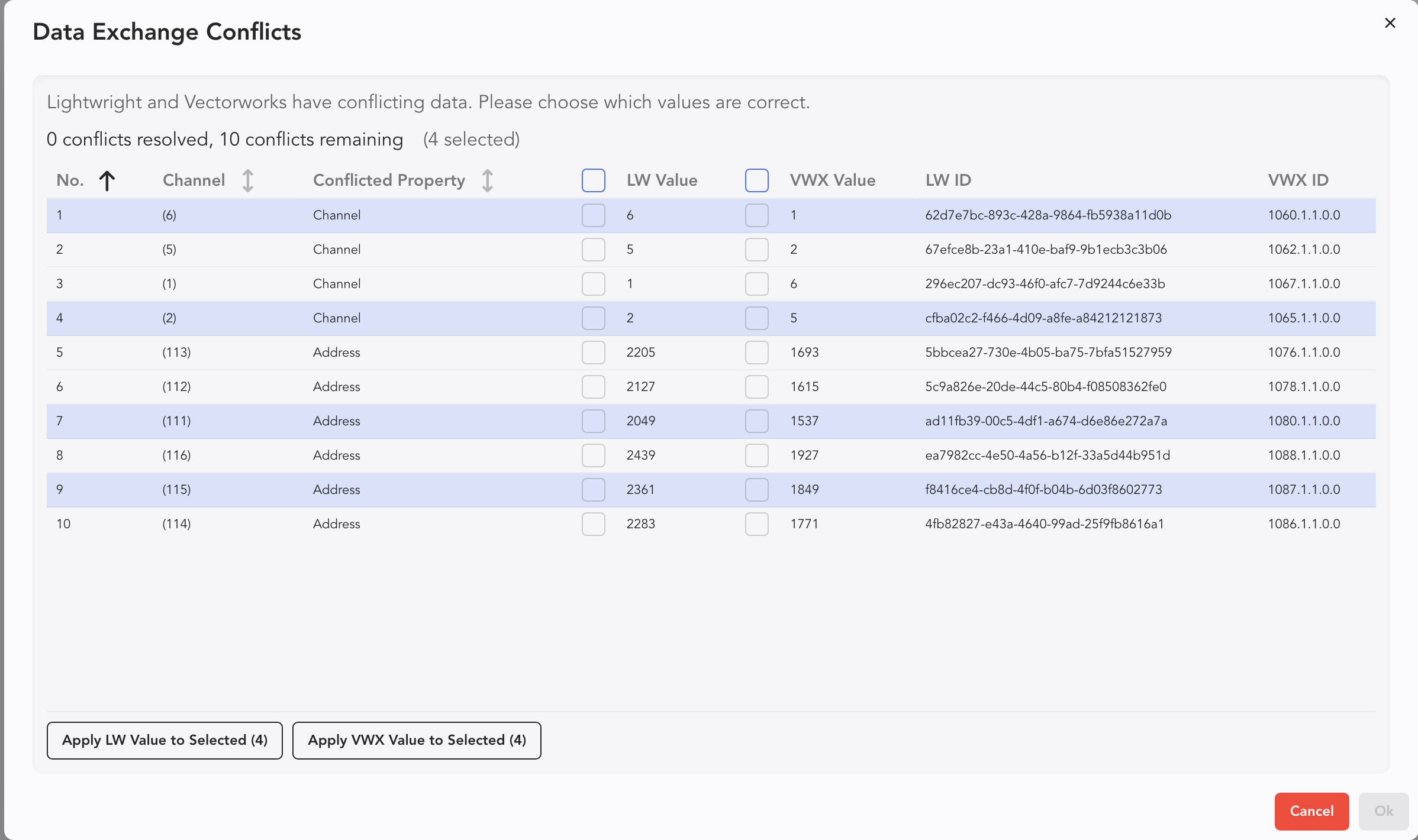The width and height of the screenshot is (1418, 840).
Task: Sort by the Channel column arrows
Action: click(x=247, y=180)
